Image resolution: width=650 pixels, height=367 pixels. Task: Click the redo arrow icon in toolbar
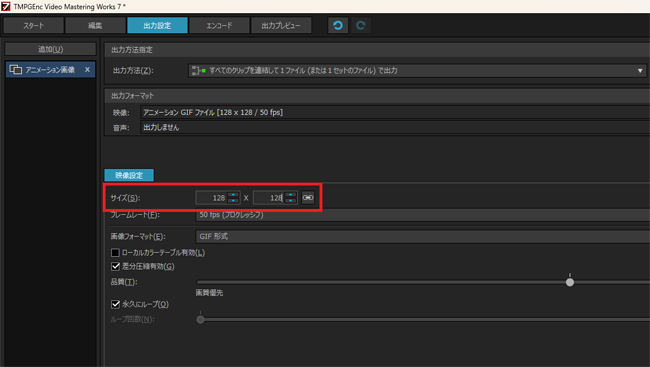(x=361, y=25)
